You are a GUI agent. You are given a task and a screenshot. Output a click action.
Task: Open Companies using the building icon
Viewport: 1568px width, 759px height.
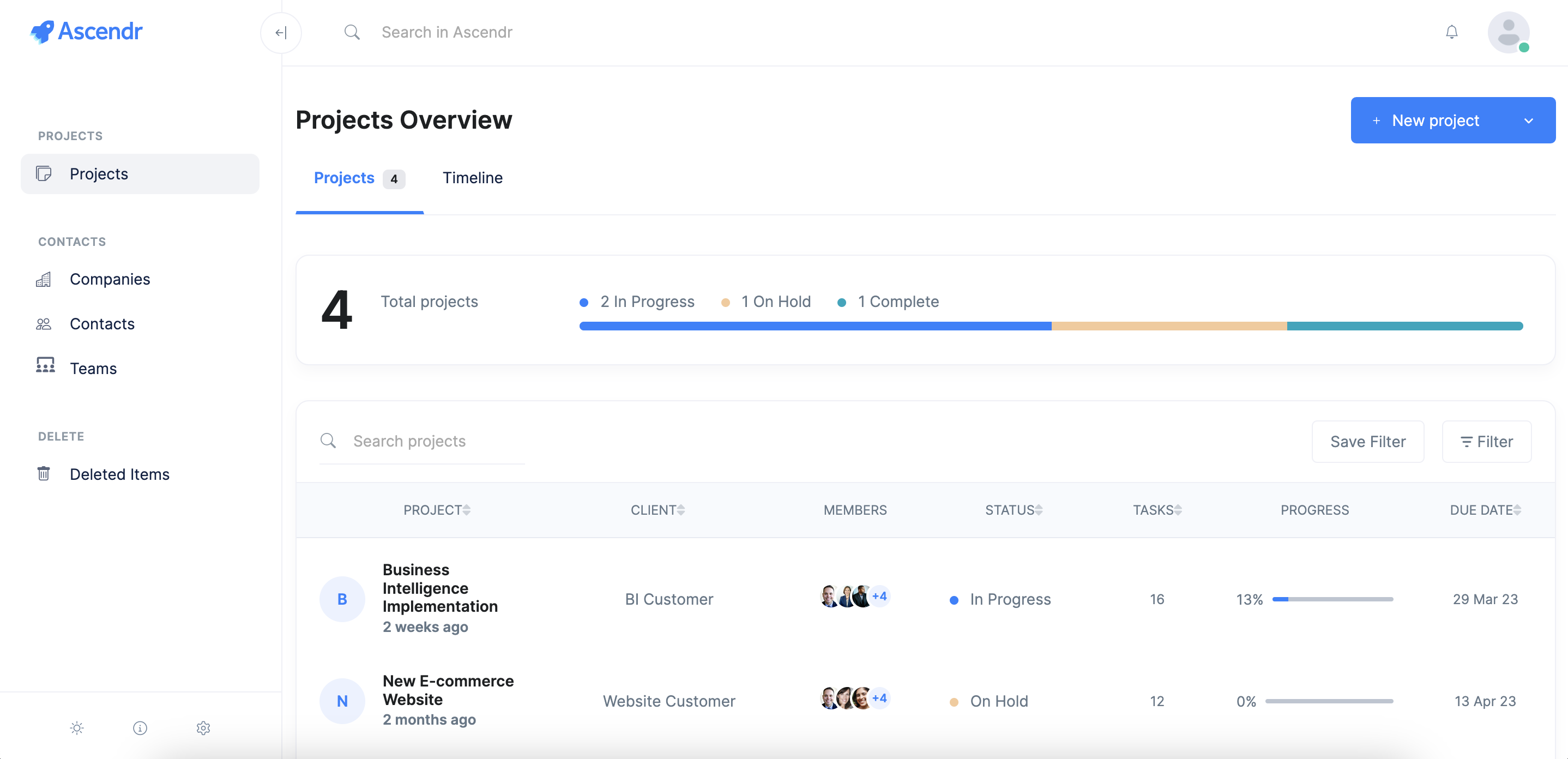click(x=45, y=279)
